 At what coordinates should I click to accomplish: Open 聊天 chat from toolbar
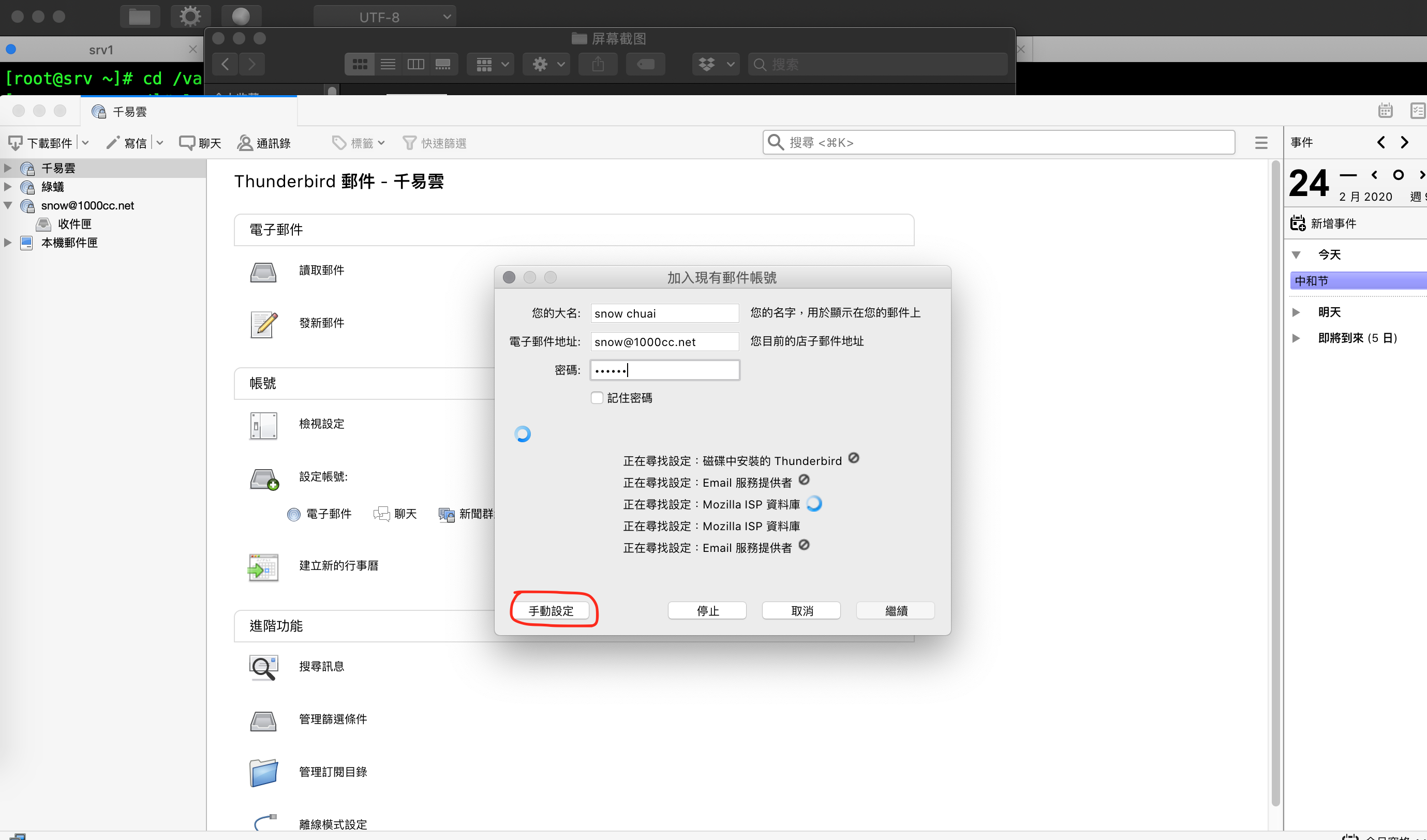point(200,143)
